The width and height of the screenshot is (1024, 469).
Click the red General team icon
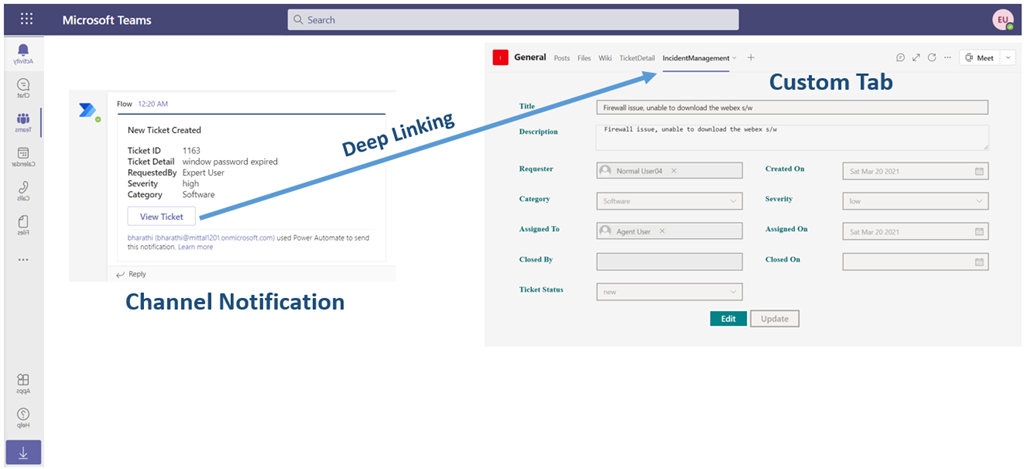click(500, 58)
